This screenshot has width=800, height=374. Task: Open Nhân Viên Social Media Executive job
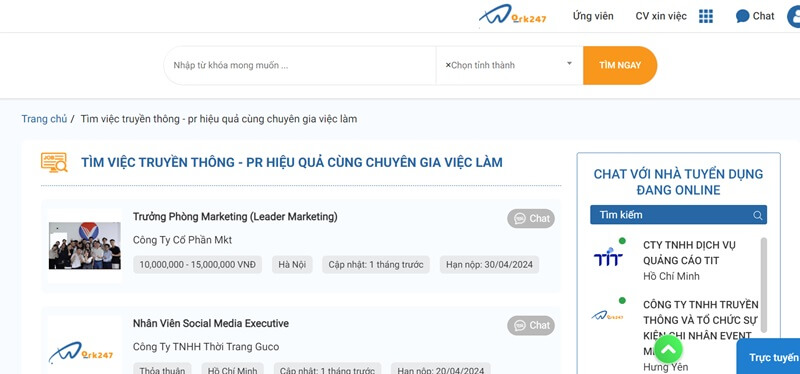(211, 323)
